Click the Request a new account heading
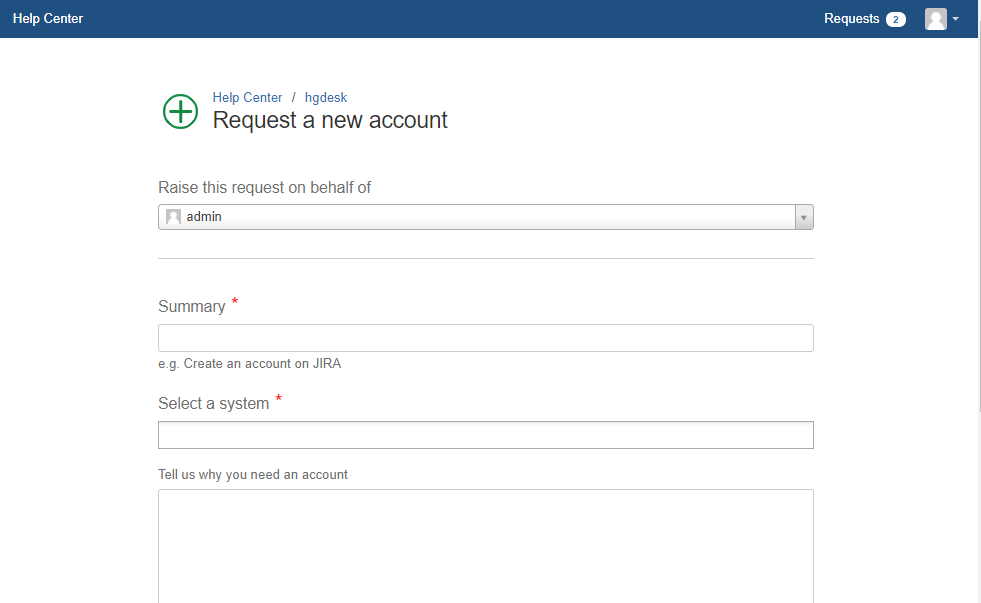981x603 pixels. click(330, 120)
